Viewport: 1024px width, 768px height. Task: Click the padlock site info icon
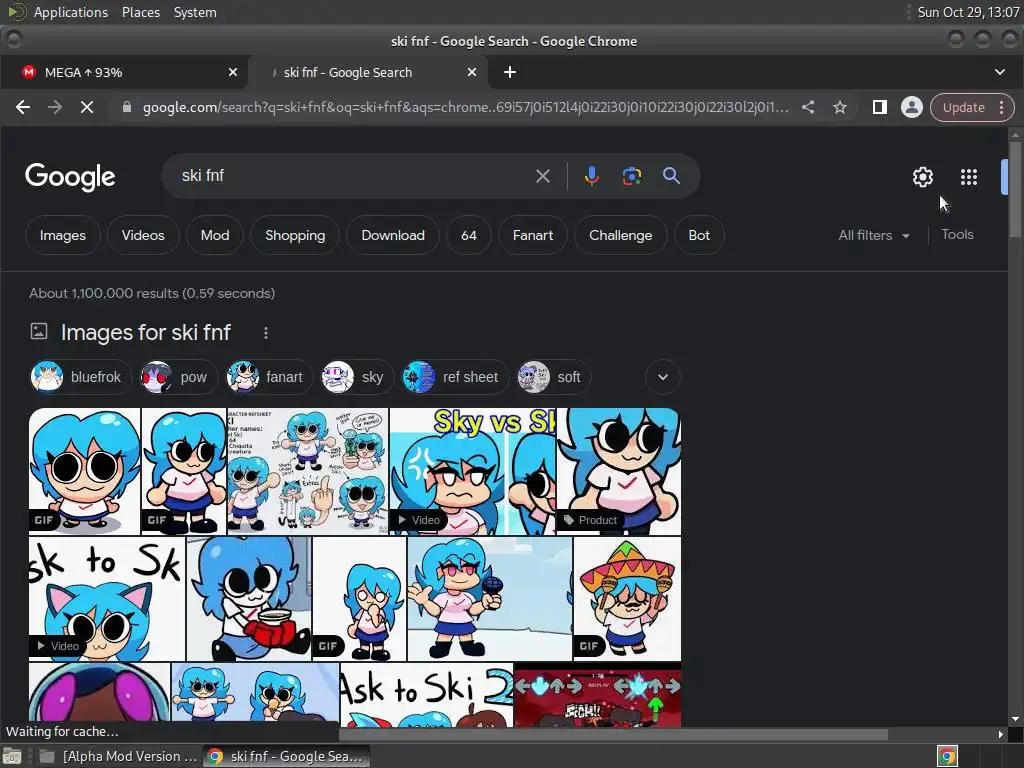[x=127, y=107]
